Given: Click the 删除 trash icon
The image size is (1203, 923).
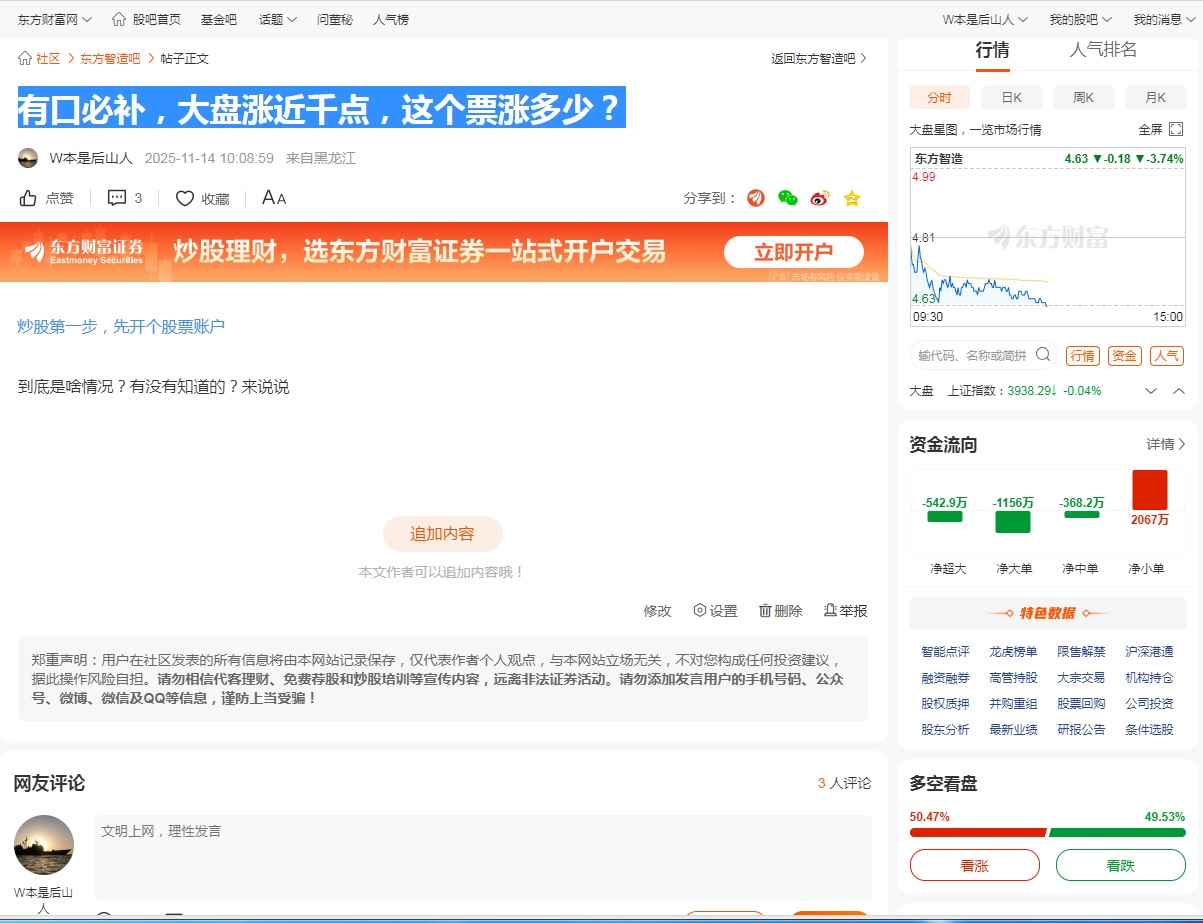Looking at the screenshot, I should coord(765,610).
